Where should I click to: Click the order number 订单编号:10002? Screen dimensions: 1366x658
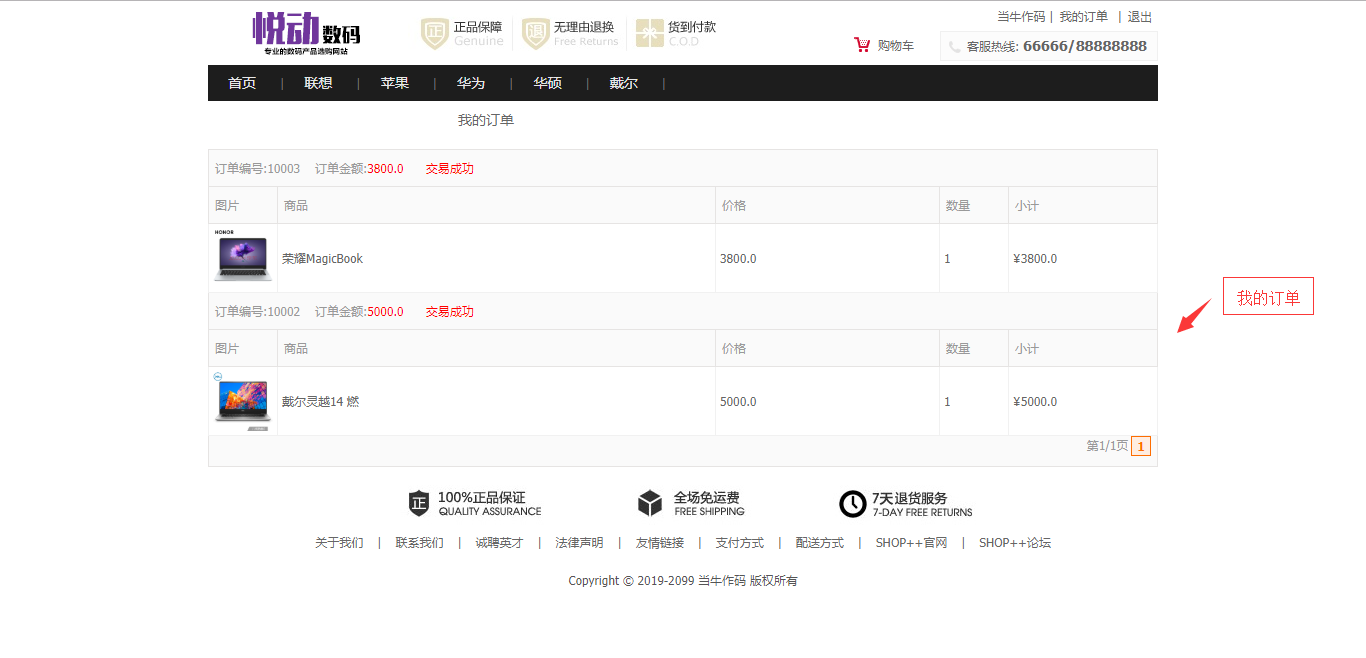(257, 312)
